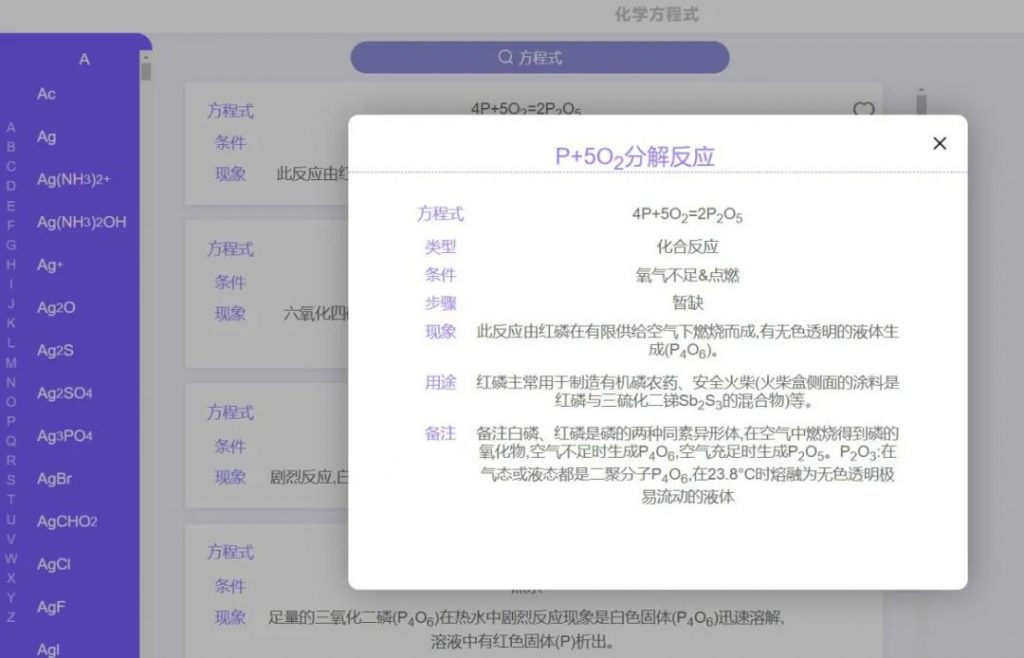Click the sidebar header letter A
The image size is (1024, 658).
tap(84, 59)
